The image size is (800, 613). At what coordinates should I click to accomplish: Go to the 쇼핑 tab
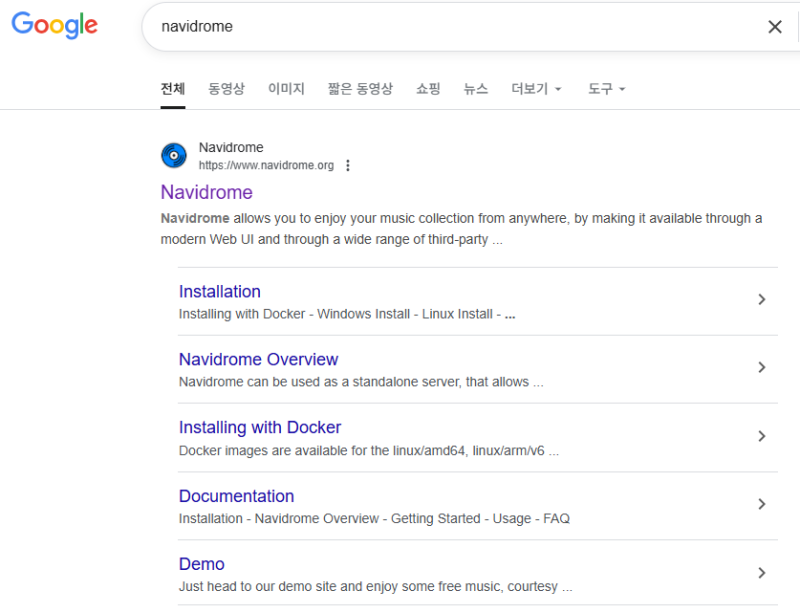[428, 89]
